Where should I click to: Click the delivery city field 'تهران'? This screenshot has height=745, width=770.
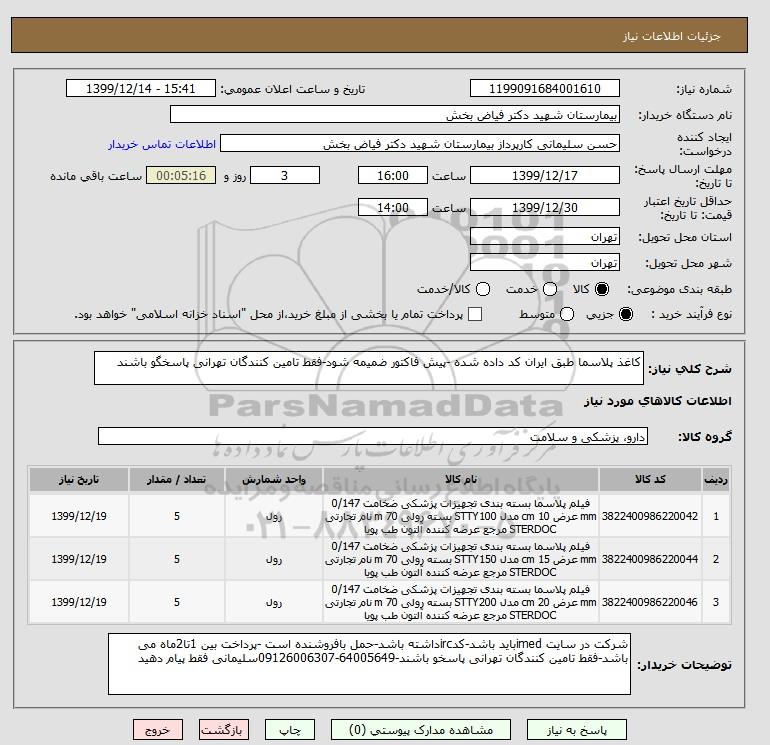coord(545,262)
